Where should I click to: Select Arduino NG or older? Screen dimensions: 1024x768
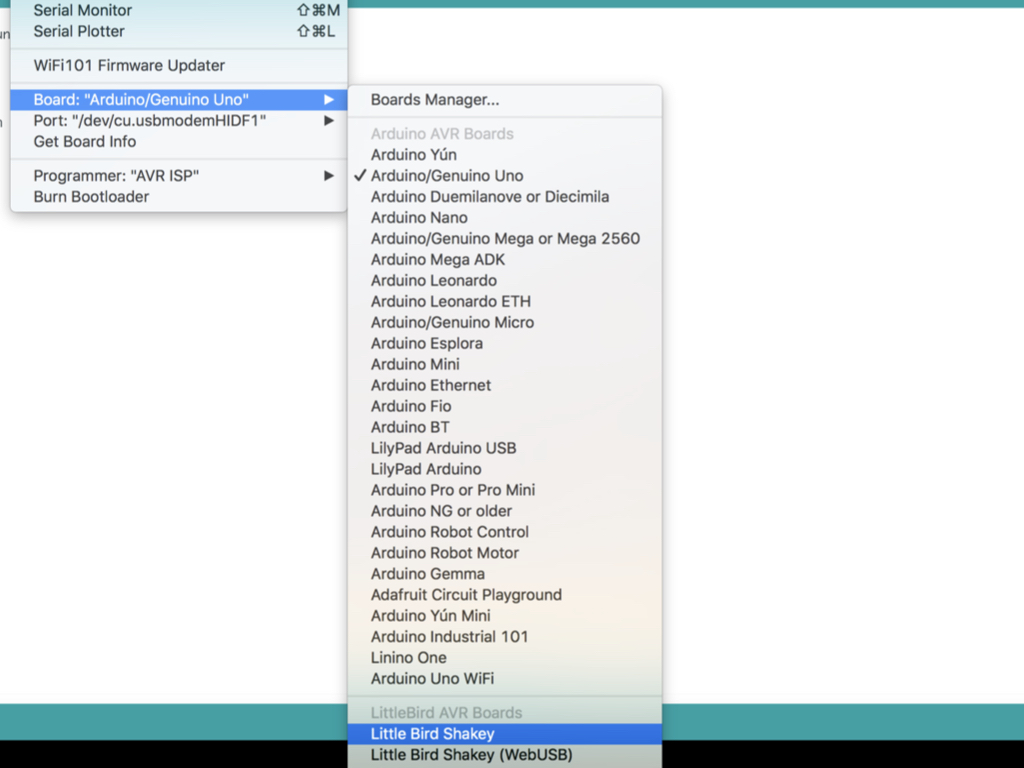click(505, 511)
